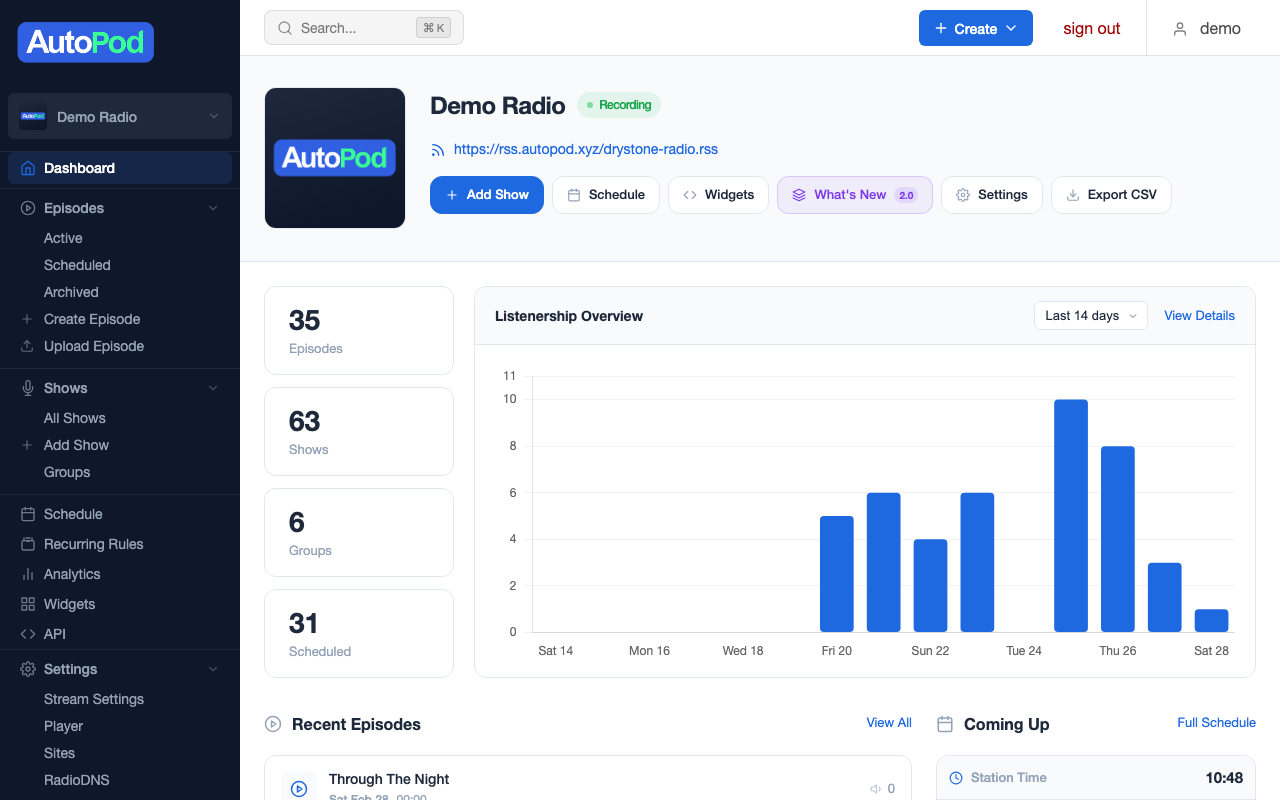Open Stream Settings under Settings
Screen dimensions: 1280x800
pos(93,699)
